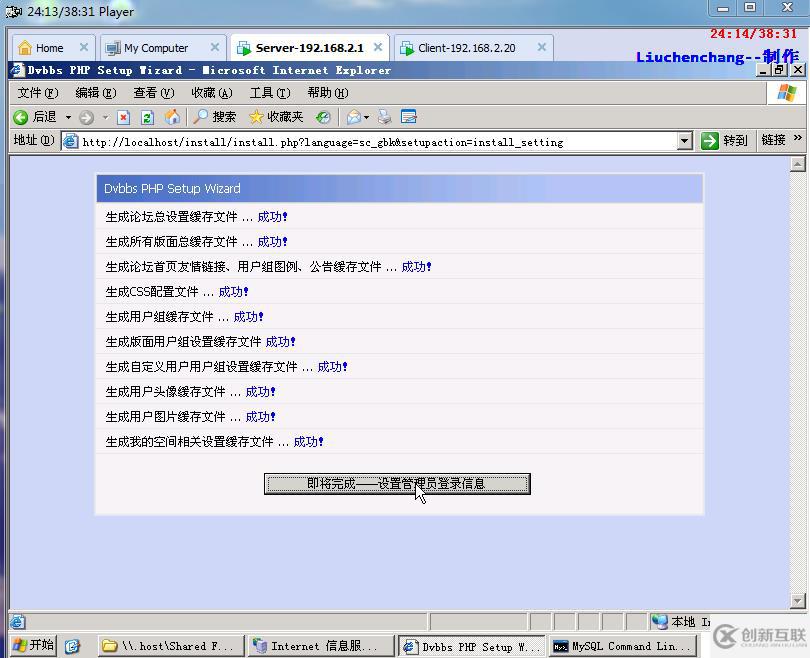Click the IE Back arrow icon
810x658 pixels.
(21, 117)
